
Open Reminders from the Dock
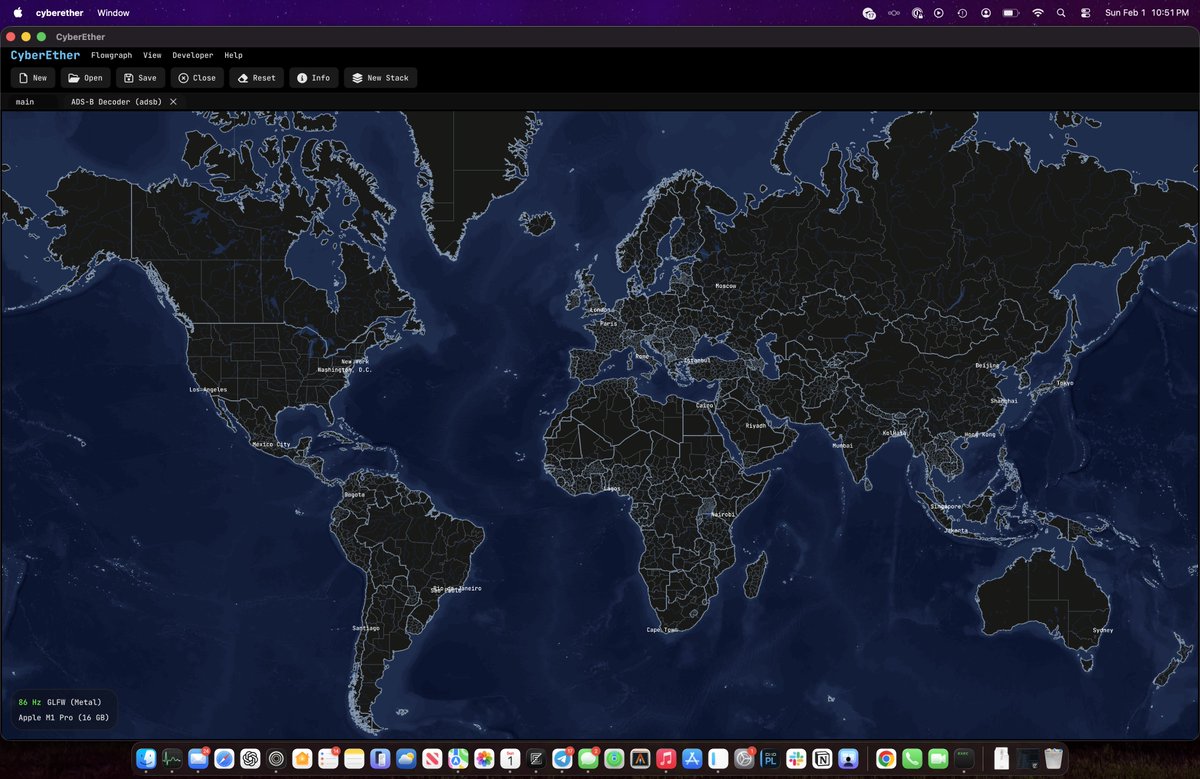(x=328, y=758)
